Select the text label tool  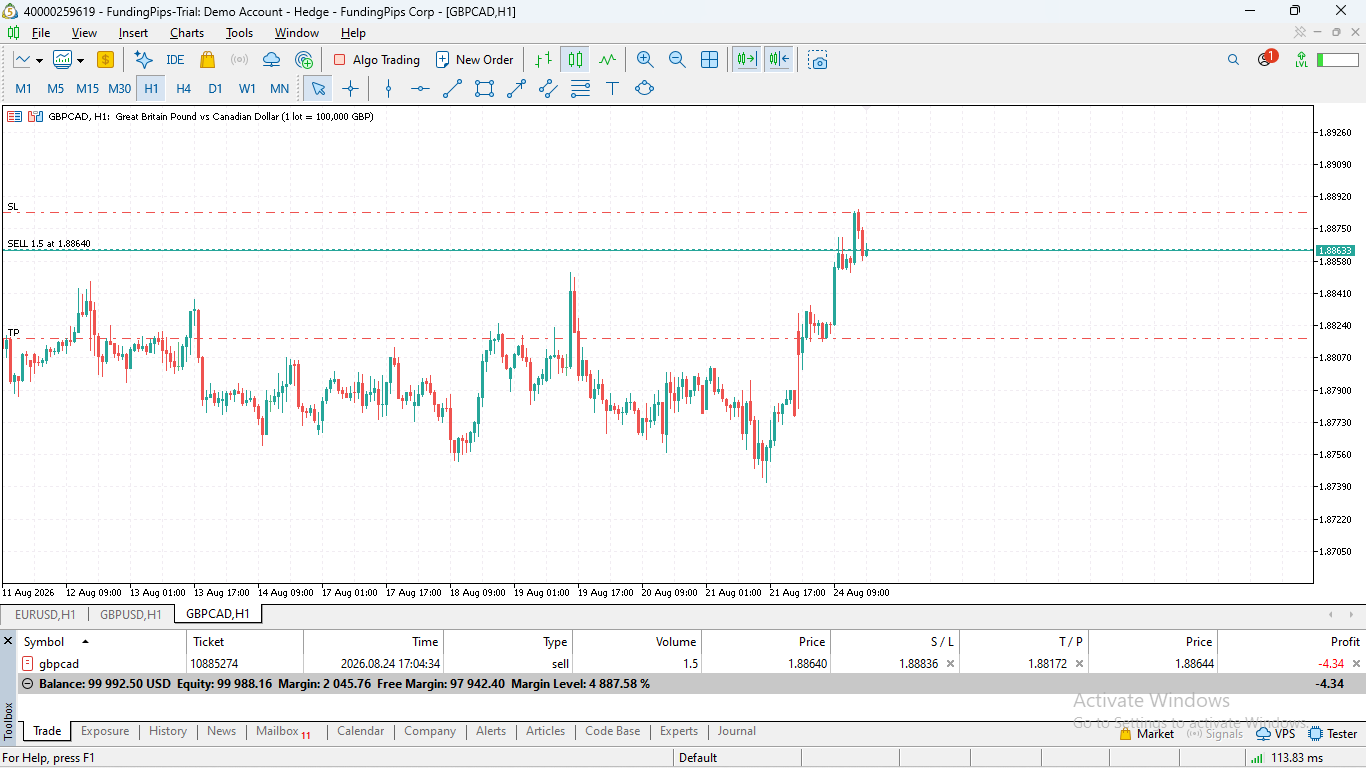(x=612, y=88)
